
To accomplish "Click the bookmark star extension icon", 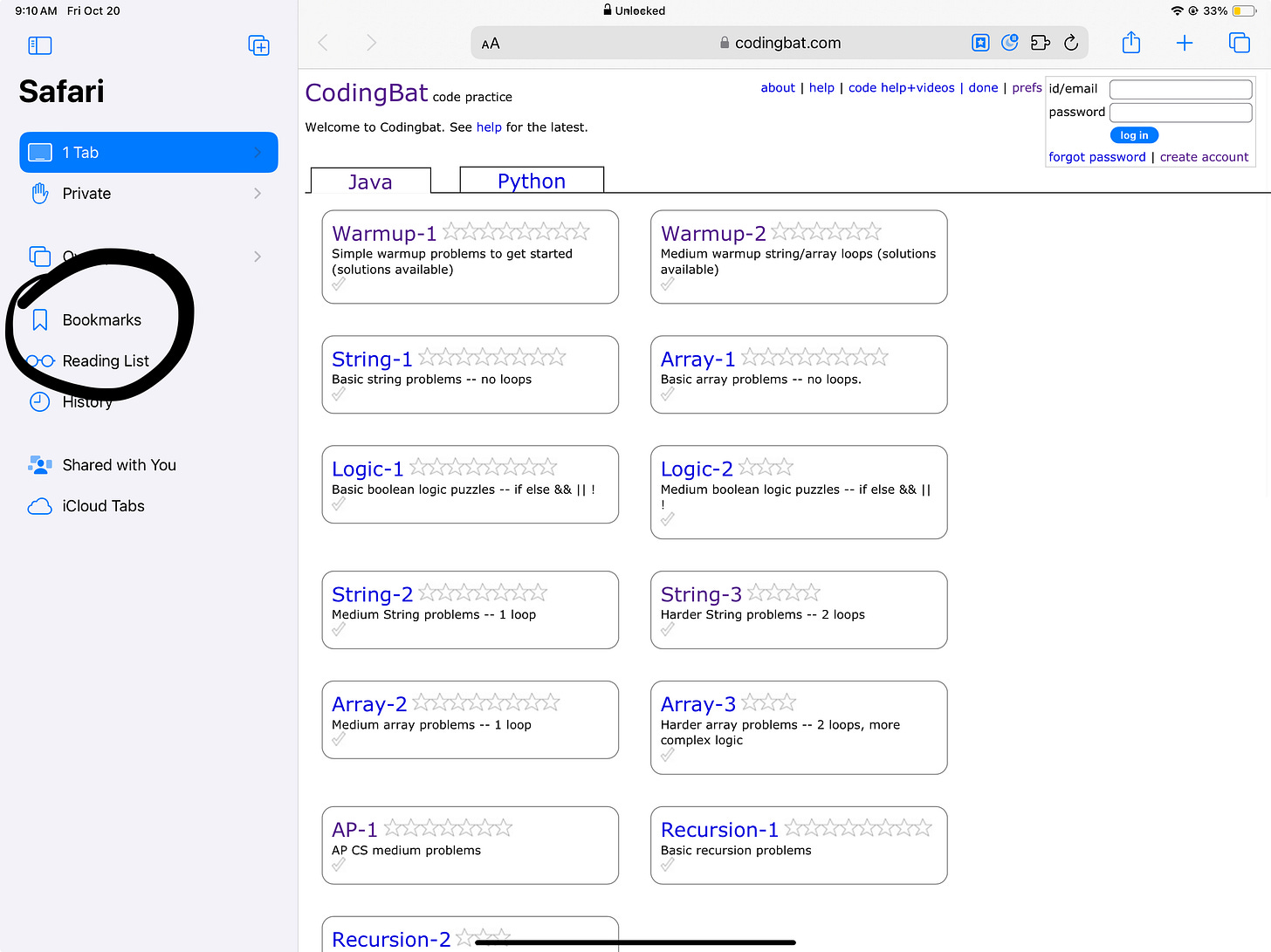I will click(980, 43).
